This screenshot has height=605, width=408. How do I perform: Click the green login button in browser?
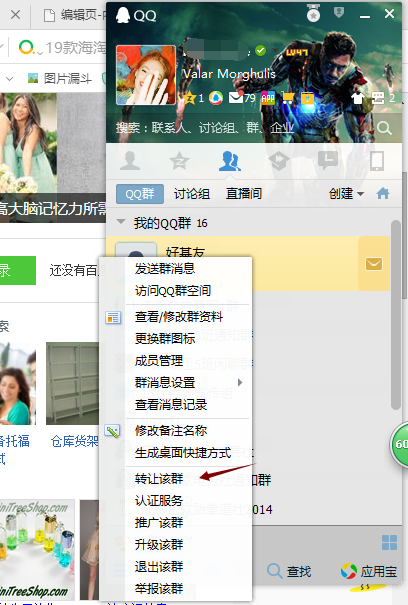point(18,270)
